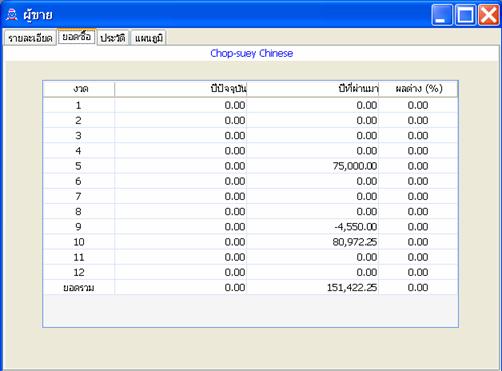502x371 pixels.
Task: Click difference 0.00 in period 5 row
Action: [x=418, y=166]
